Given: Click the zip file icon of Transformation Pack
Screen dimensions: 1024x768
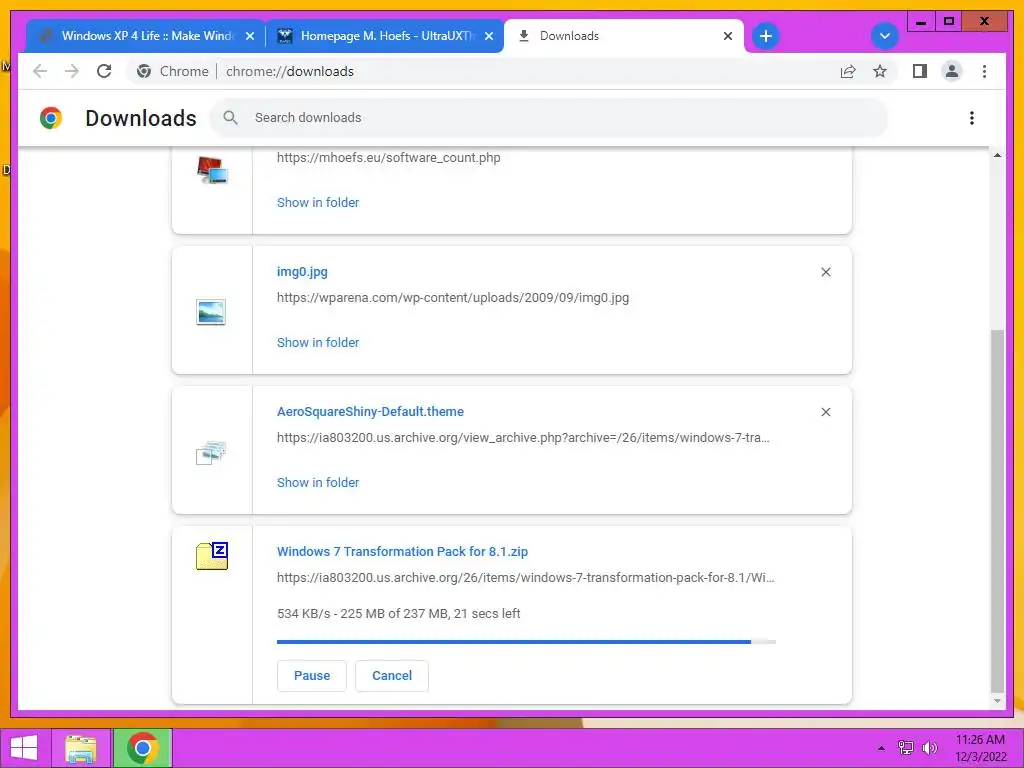Looking at the screenshot, I should tap(212, 556).
